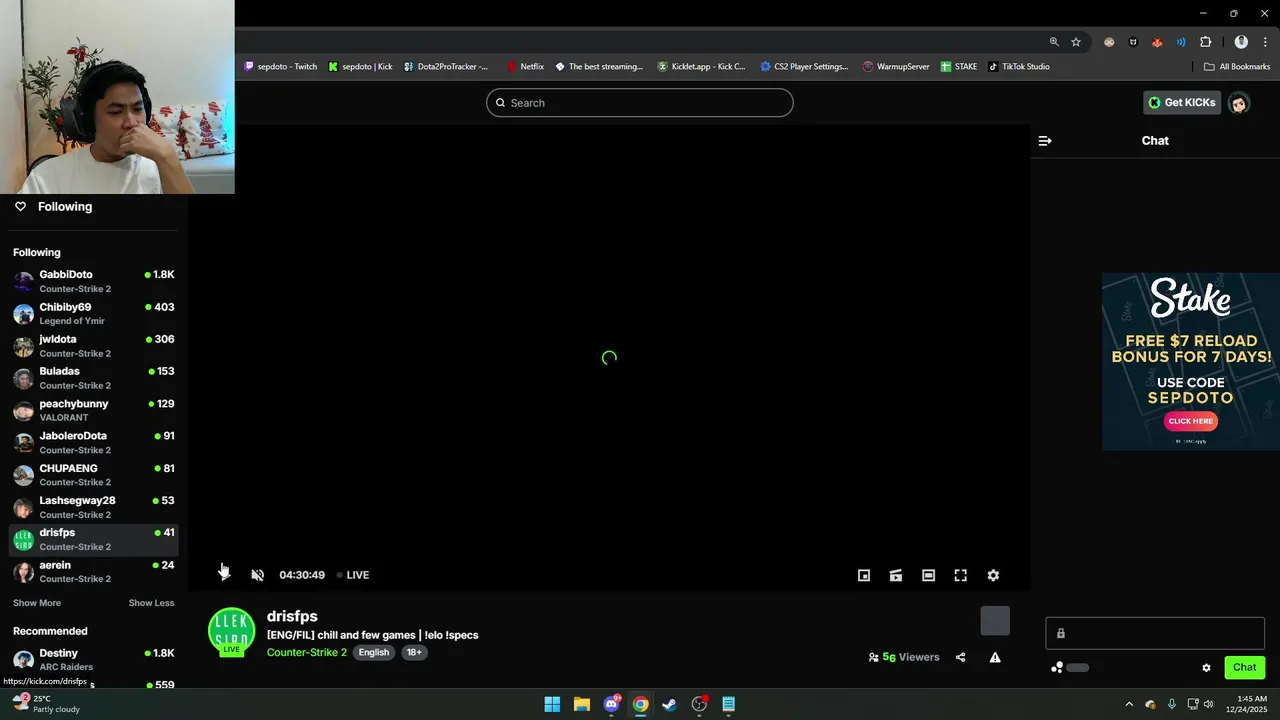Screen dimensions: 1280x720
Task: Open Dota2ProTracker bookmark
Action: click(446, 67)
